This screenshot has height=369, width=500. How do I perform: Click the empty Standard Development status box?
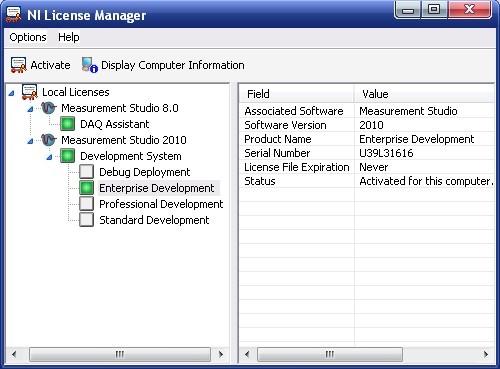tap(87, 220)
